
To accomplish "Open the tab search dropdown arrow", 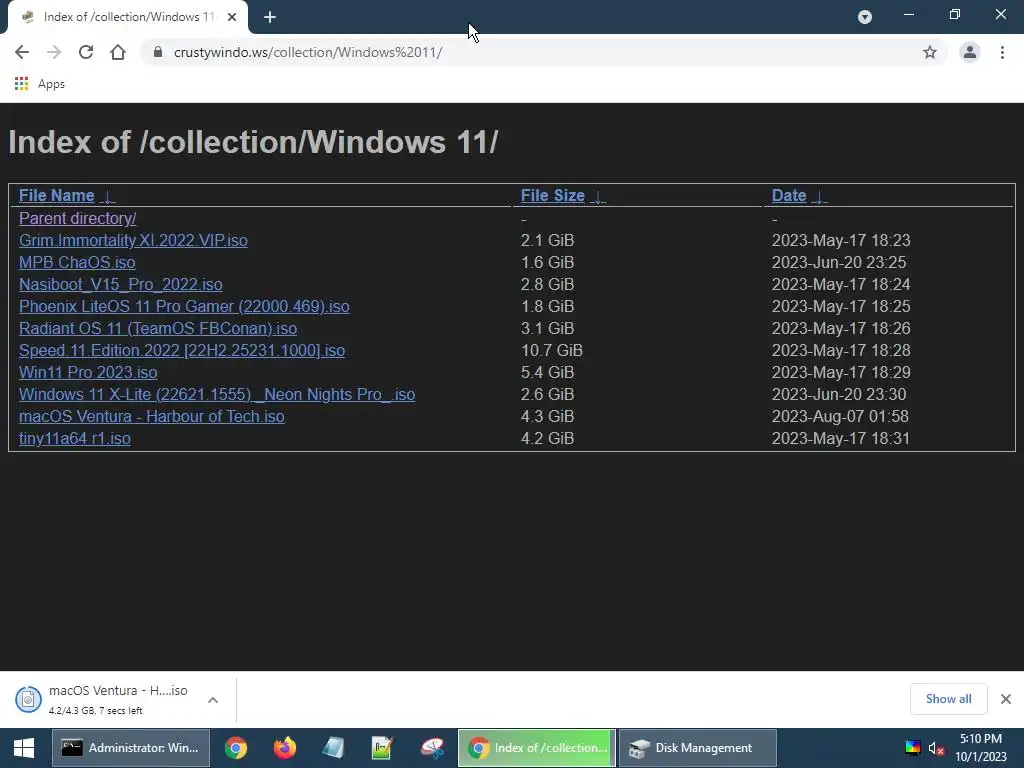I will pos(865,17).
